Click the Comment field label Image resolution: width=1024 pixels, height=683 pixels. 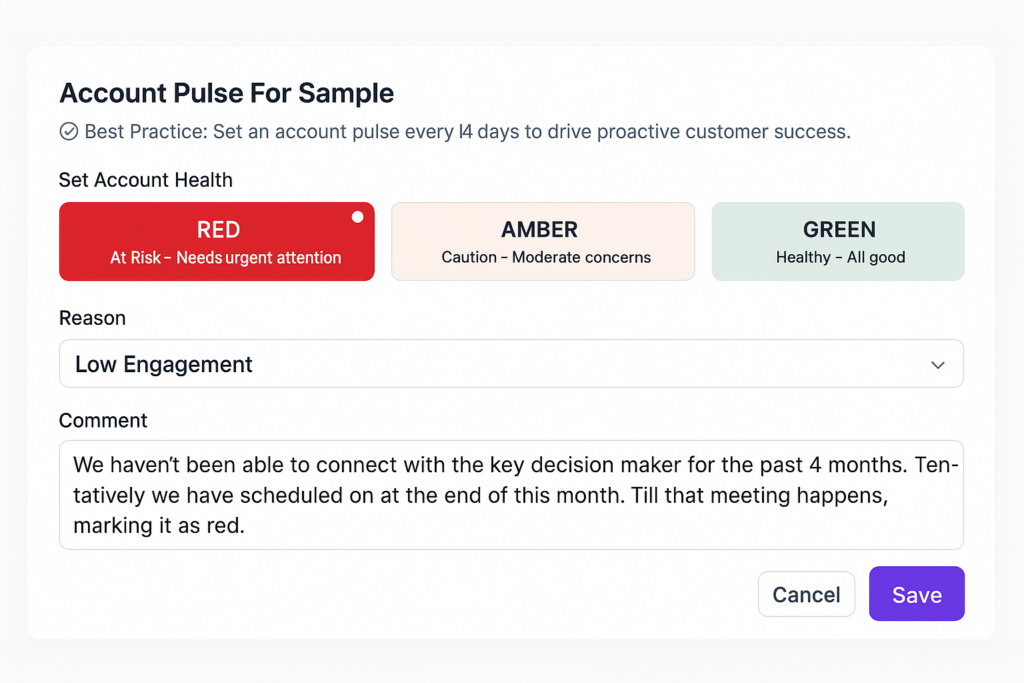pyautogui.click(x=103, y=421)
